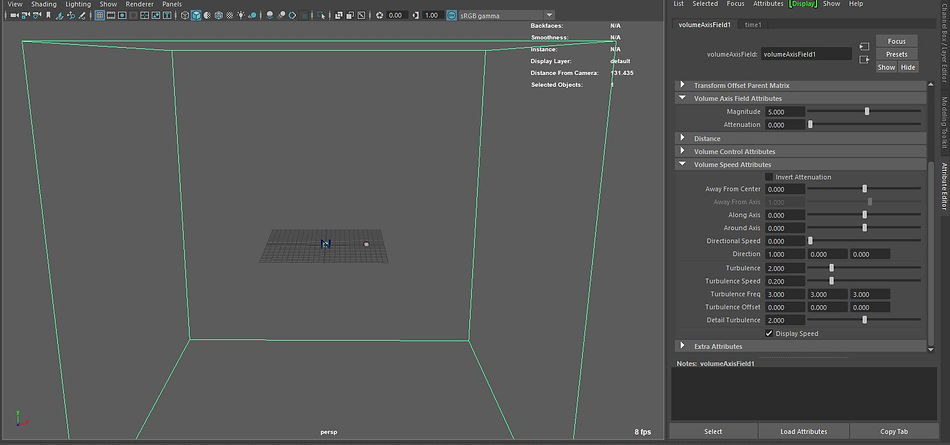Open the viewport Renderer menu
950x445 pixels.
tap(139, 4)
